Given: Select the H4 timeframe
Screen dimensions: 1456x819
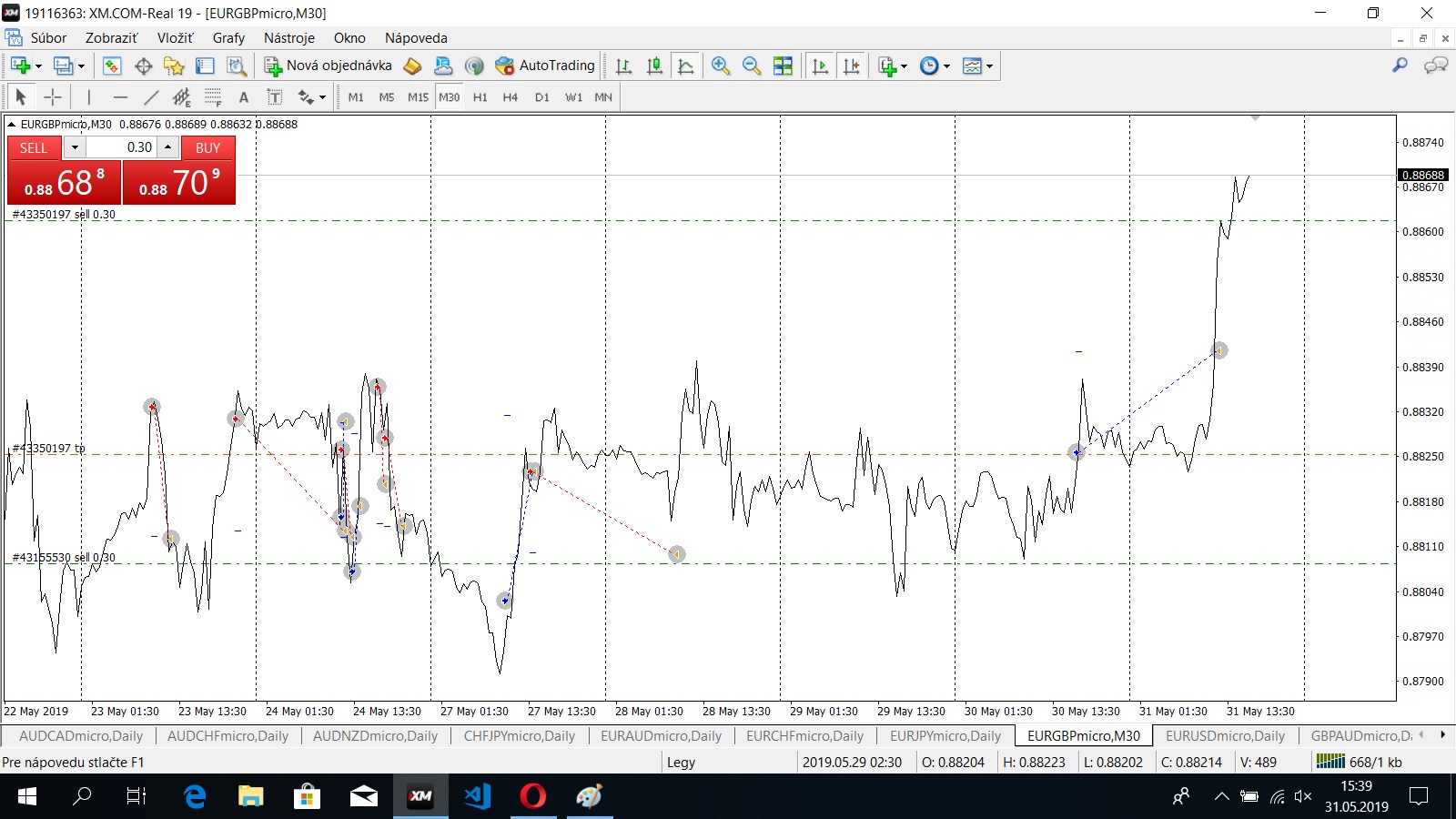Looking at the screenshot, I should (x=511, y=96).
